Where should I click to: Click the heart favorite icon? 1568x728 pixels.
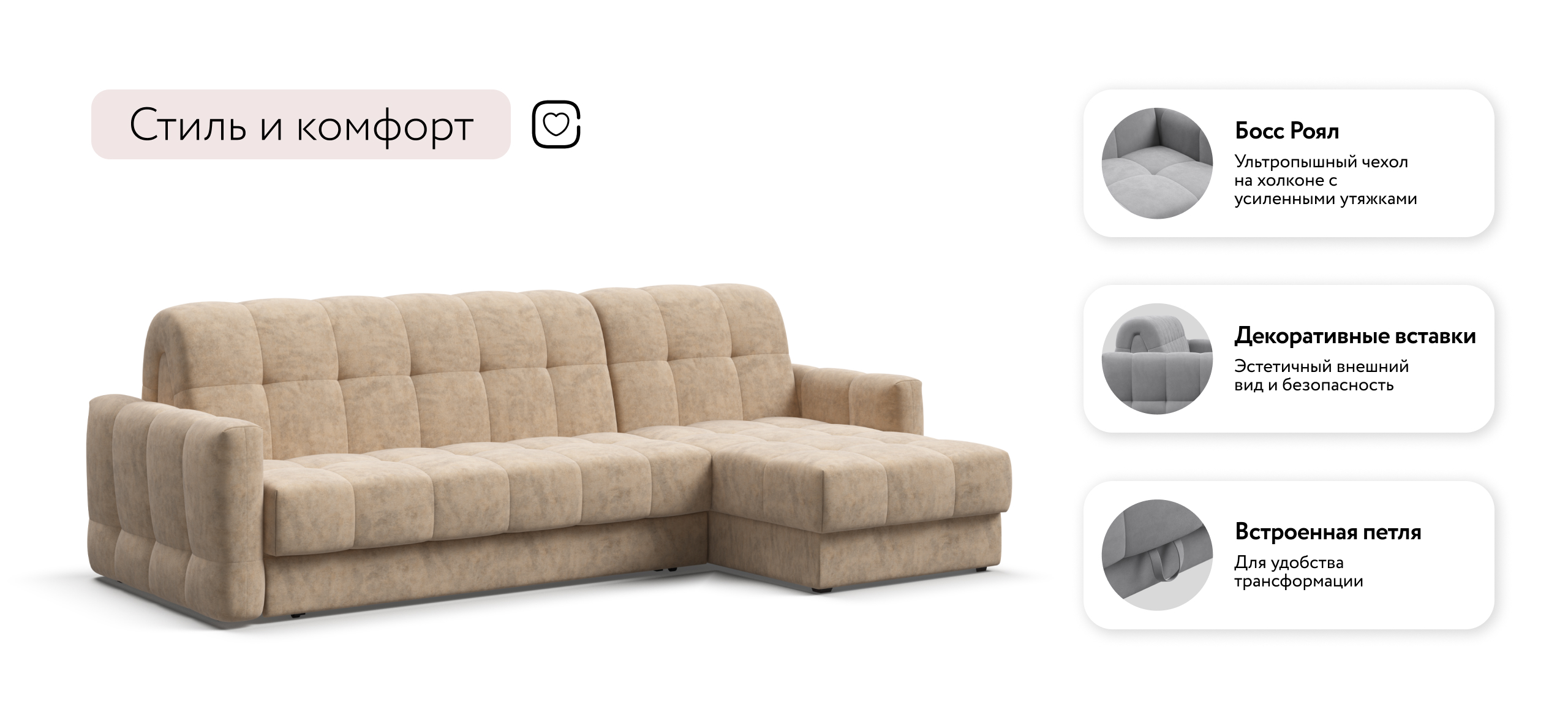tap(556, 124)
